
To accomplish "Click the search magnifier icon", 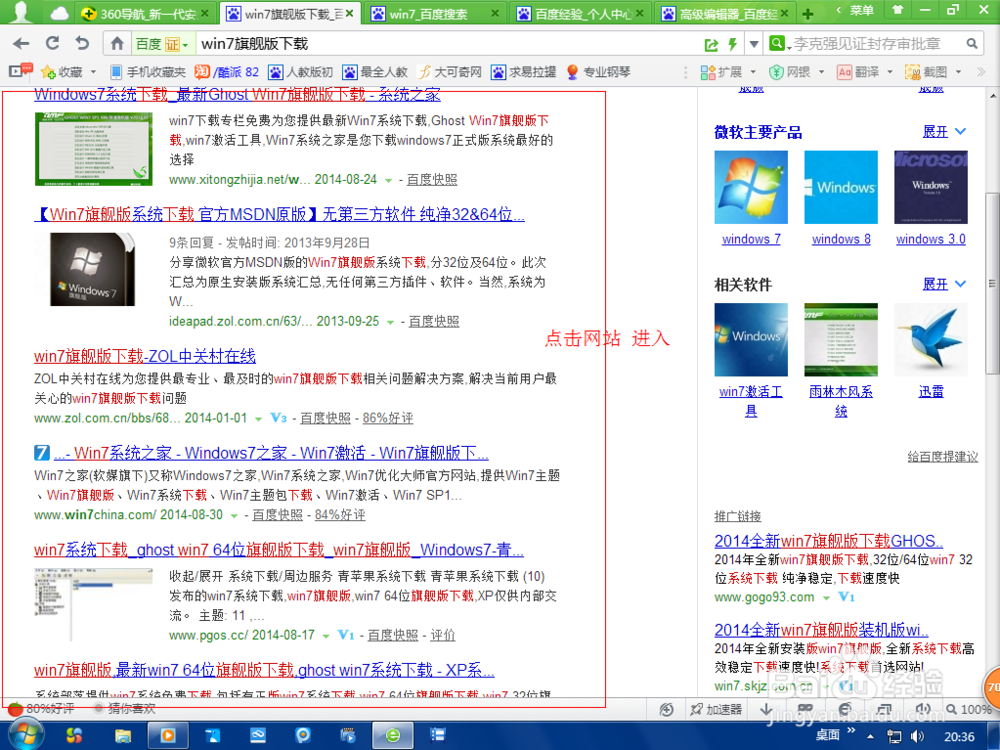I will coord(971,43).
